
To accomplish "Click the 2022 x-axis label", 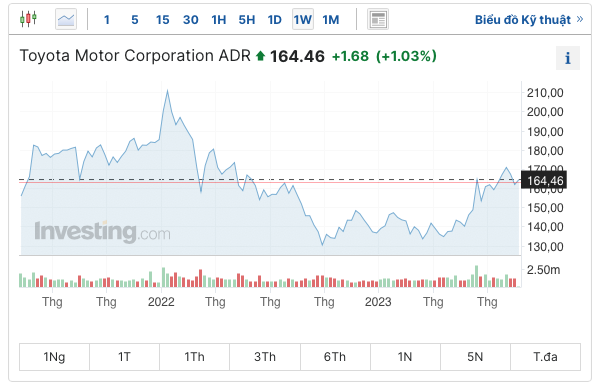I will pos(161,301).
